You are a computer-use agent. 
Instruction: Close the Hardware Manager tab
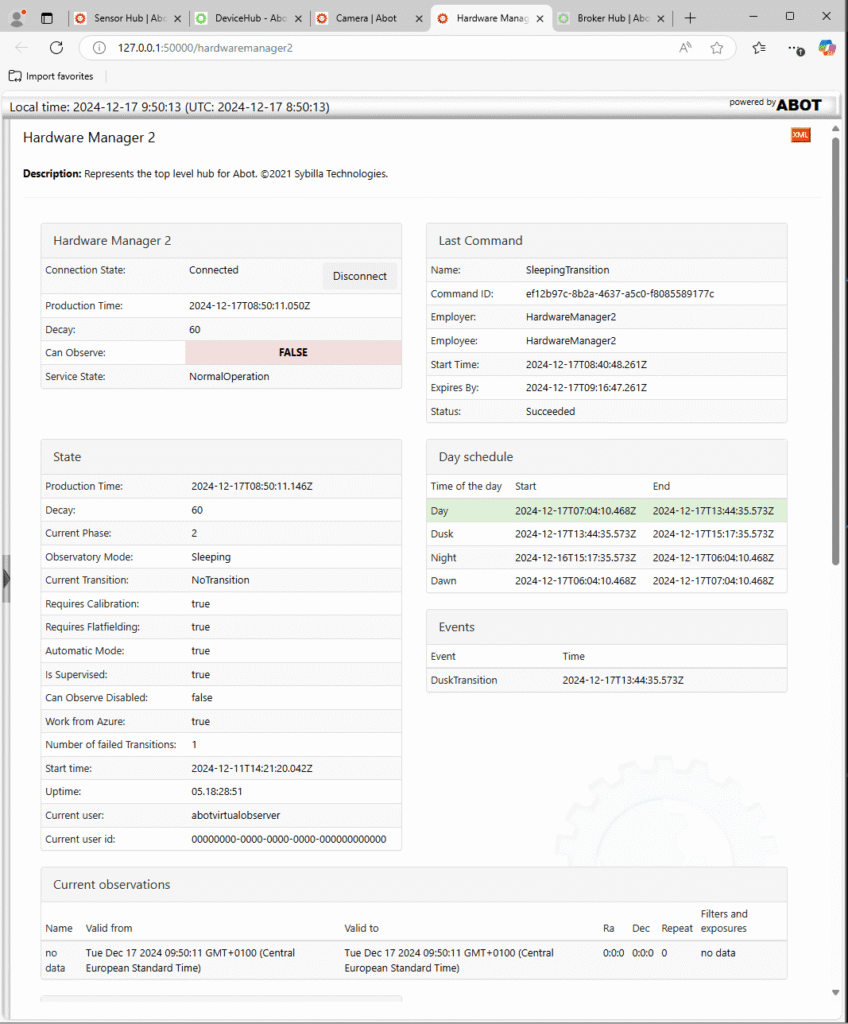pos(540,19)
